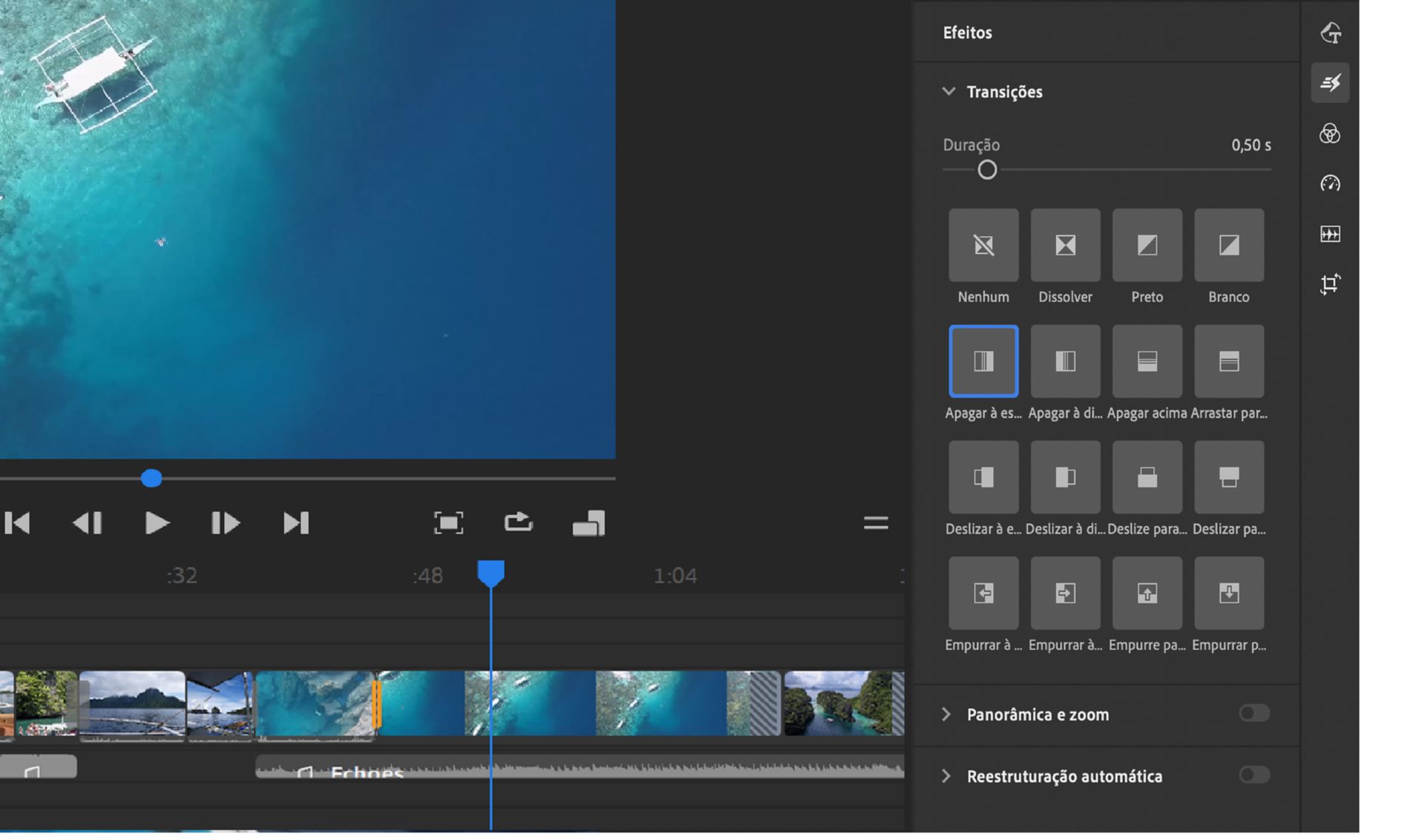
Task: Toggle fullscreen preview icon
Action: click(x=448, y=523)
